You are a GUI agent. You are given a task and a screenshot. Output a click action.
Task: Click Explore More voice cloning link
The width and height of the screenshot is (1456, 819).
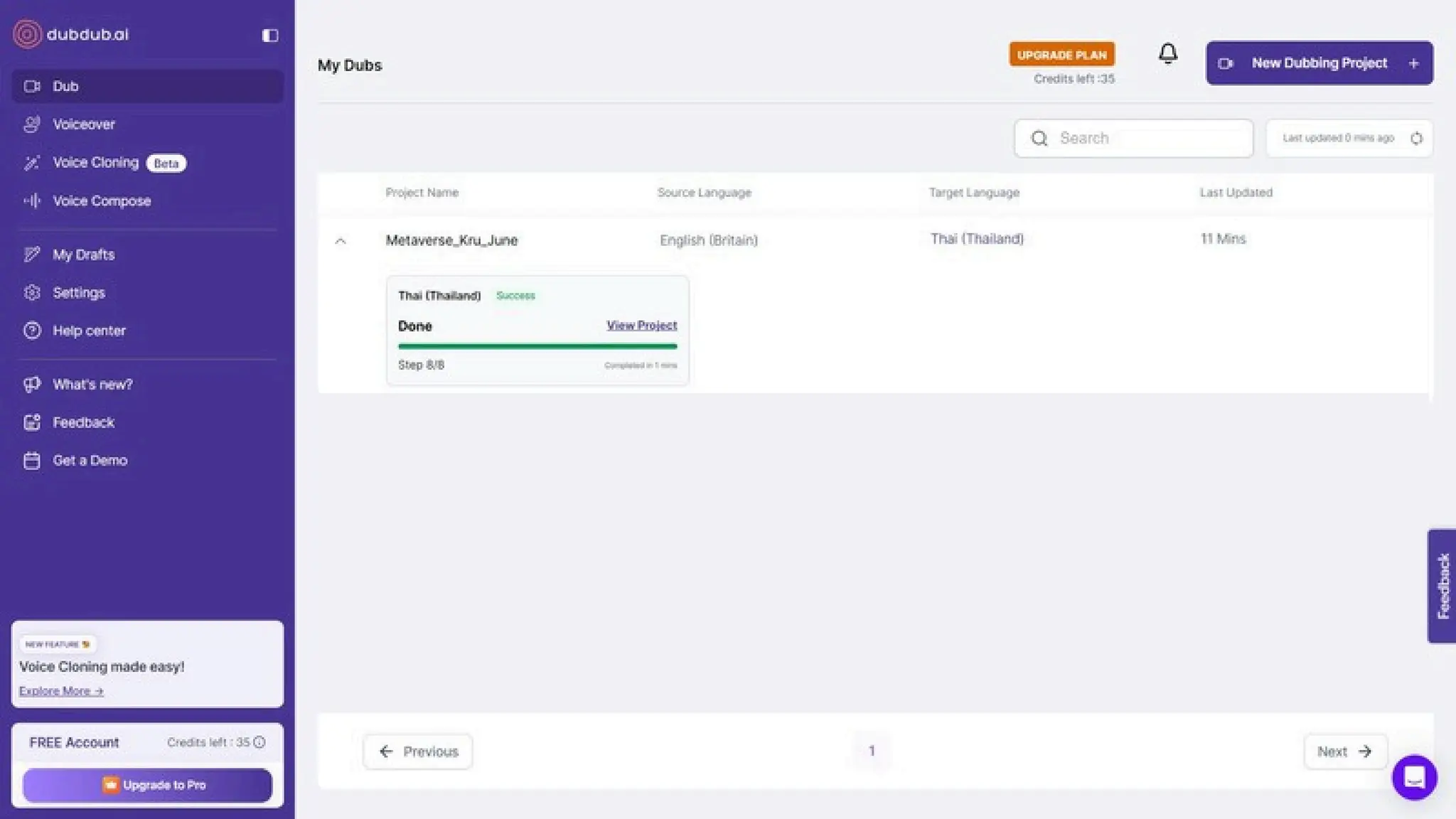[61, 691]
